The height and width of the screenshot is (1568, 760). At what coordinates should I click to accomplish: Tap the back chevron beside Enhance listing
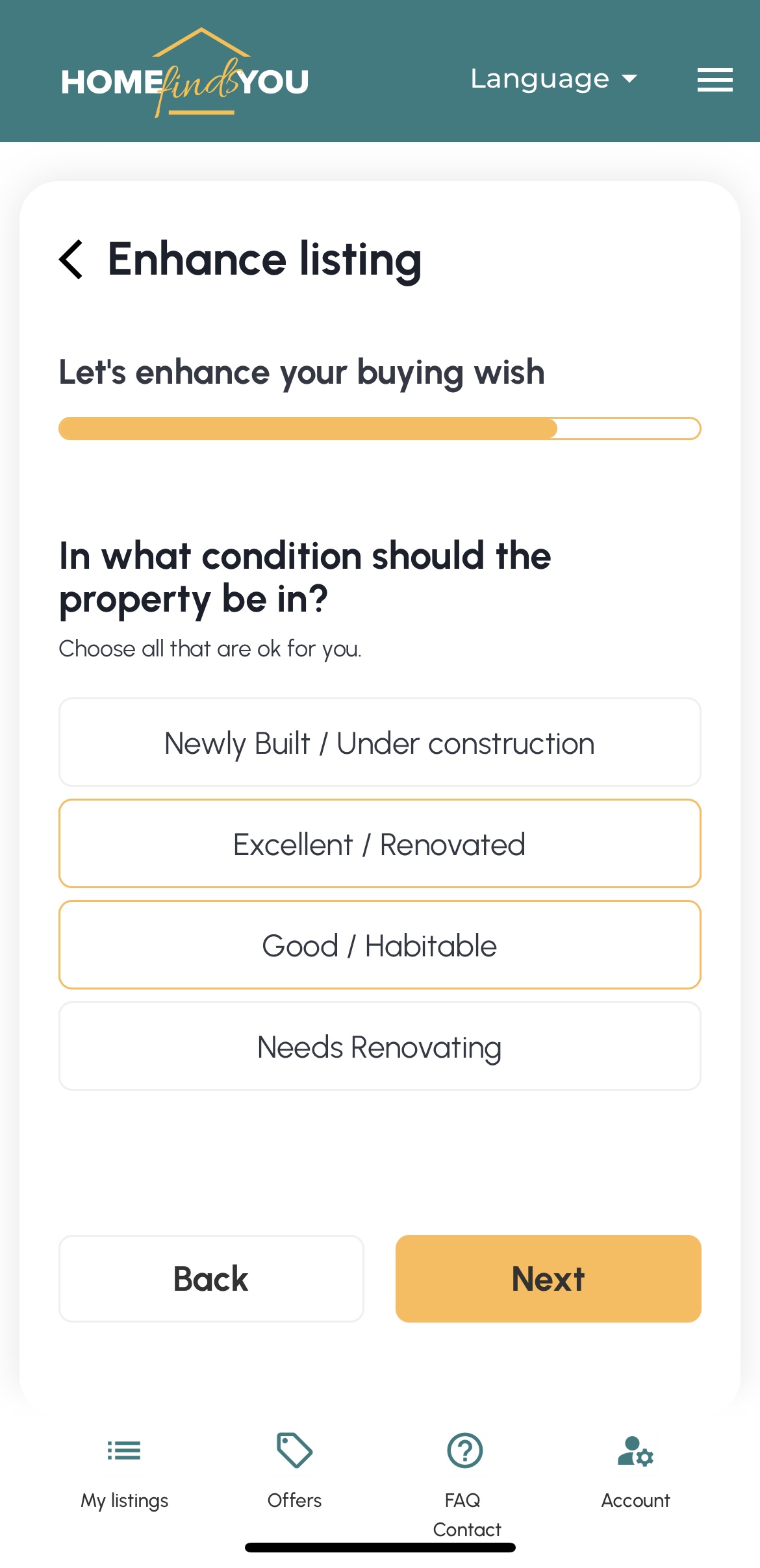[71, 260]
